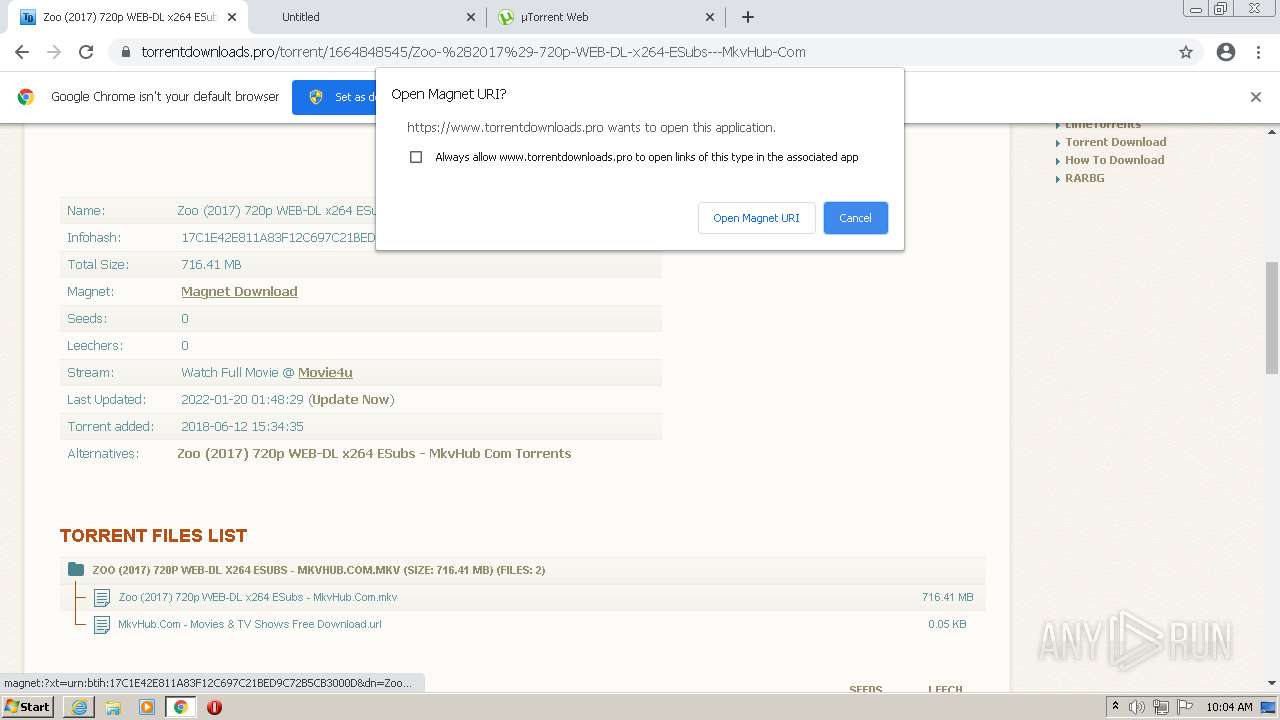Click file icon beside MkvHub.Com url file
This screenshot has width=1280, height=720.
[x=102, y=625]
